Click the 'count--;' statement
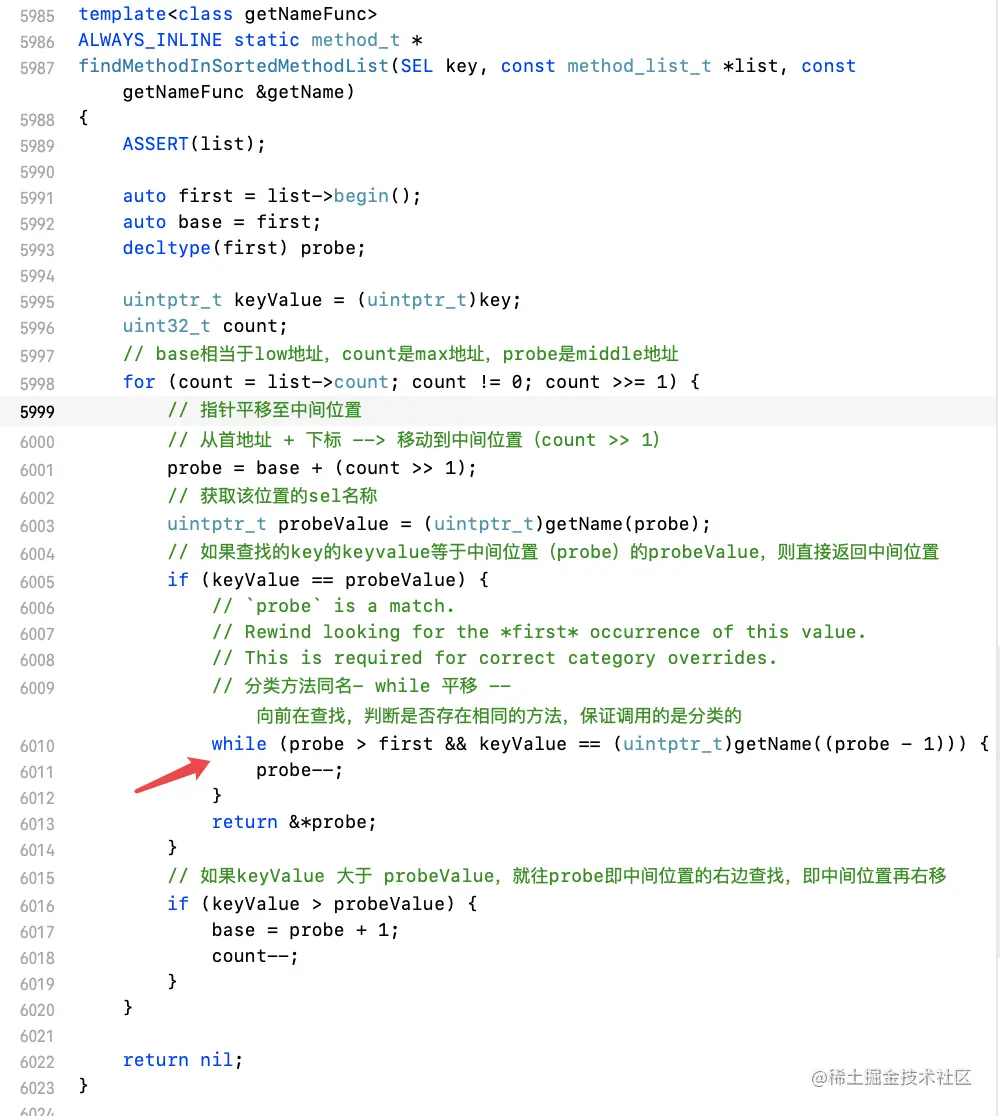Image resolution: width=1000 pixels, height=1116 pixels. point(255,956)
